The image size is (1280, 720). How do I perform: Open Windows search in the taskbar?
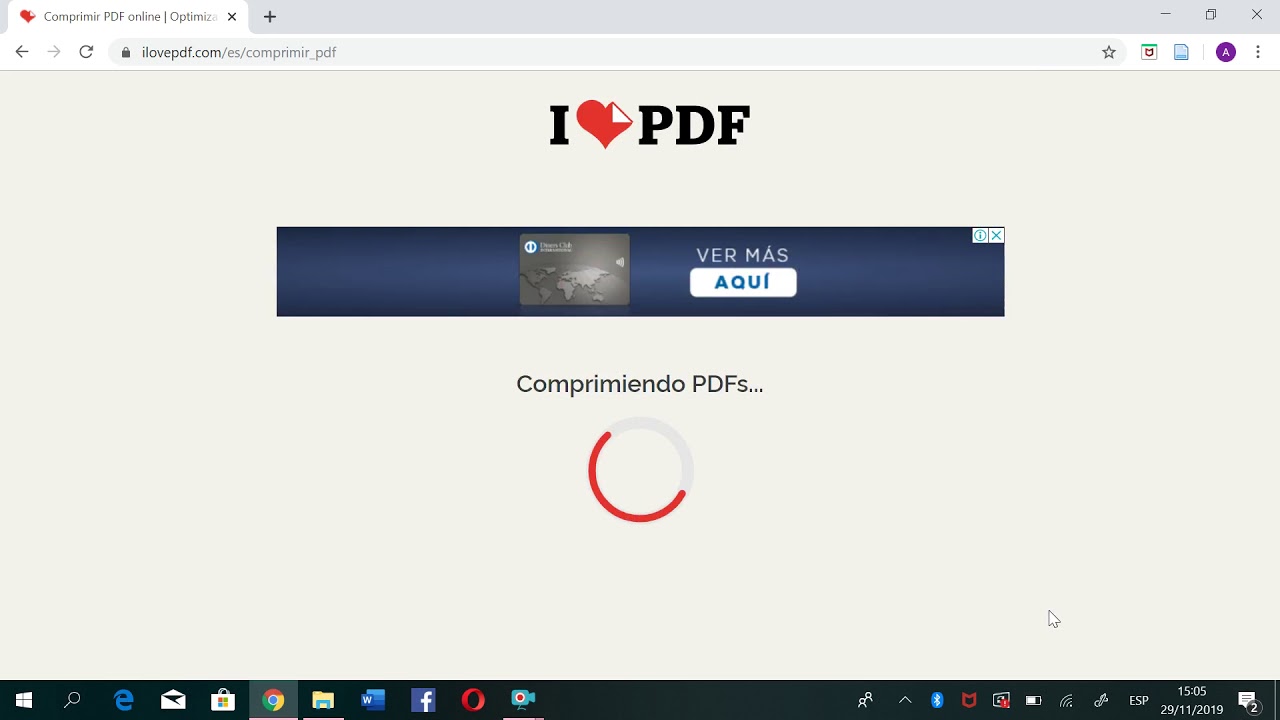tap(72, 700)
